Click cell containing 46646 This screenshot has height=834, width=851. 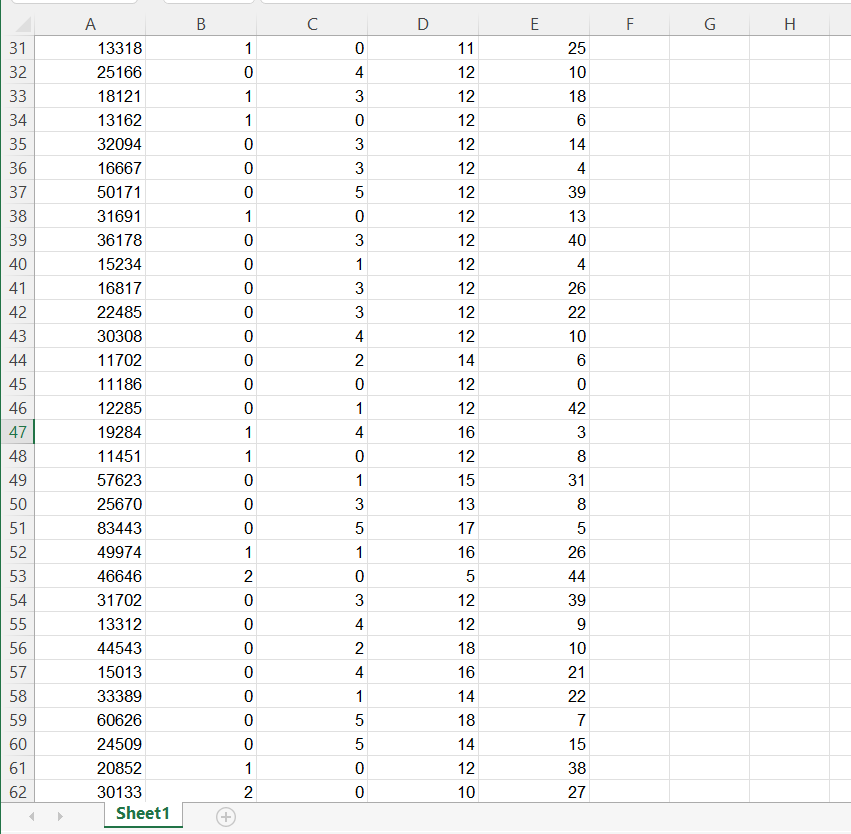[x=90, y=576]
